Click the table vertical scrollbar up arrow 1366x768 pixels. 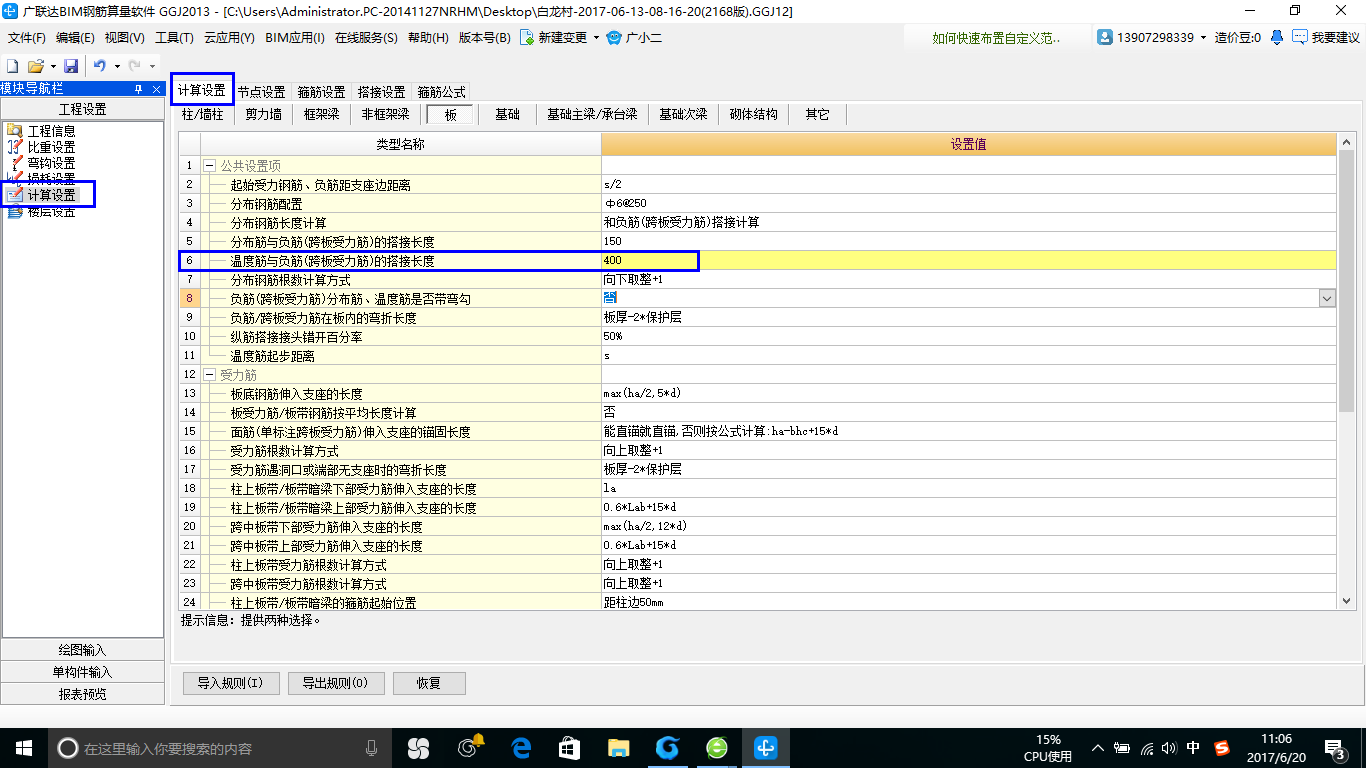click(1346, 142)
